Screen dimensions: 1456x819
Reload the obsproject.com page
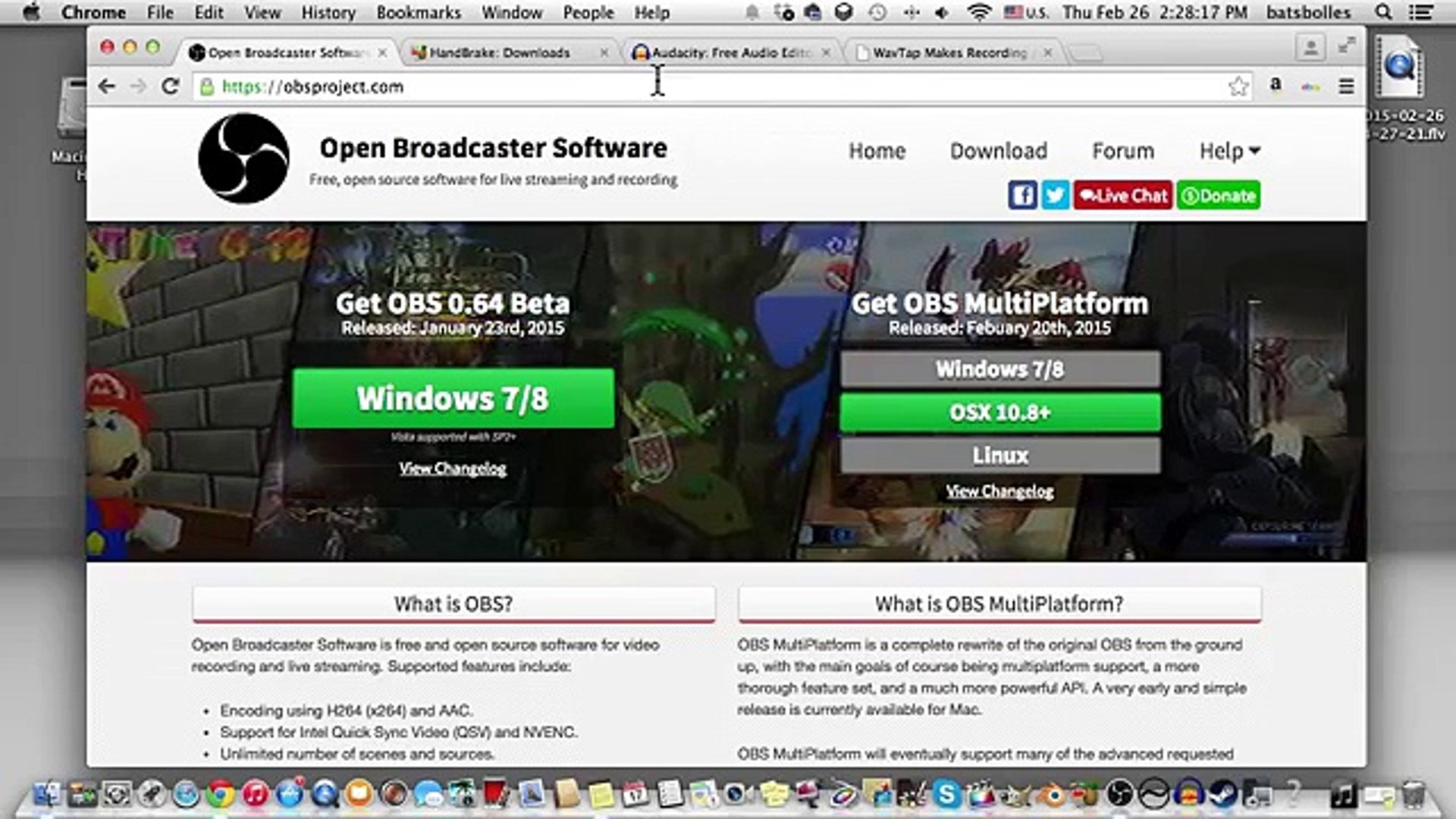click(x=170, y=86)
